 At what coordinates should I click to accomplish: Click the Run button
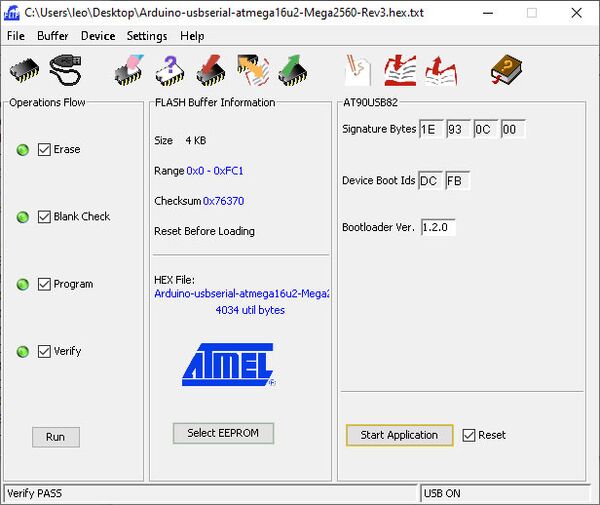coord(56,437)
